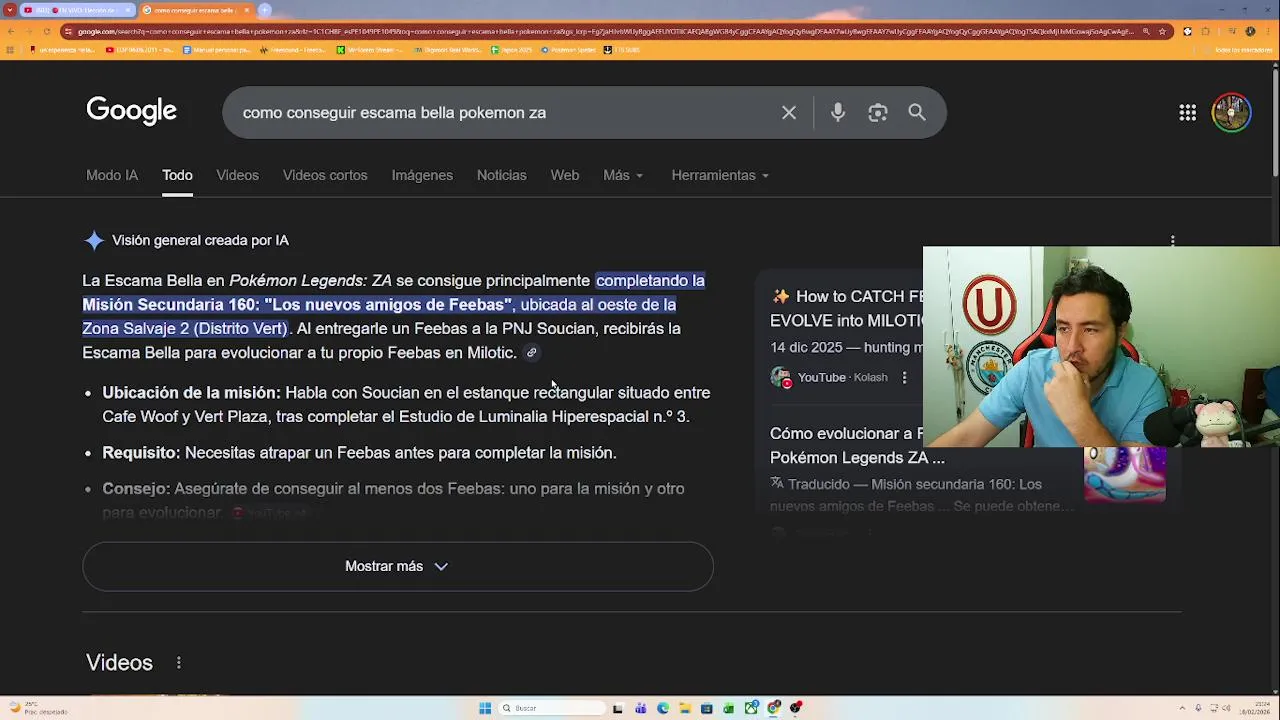
Task: Open the volume control in the system tray
Action: tap(1225, 708)
